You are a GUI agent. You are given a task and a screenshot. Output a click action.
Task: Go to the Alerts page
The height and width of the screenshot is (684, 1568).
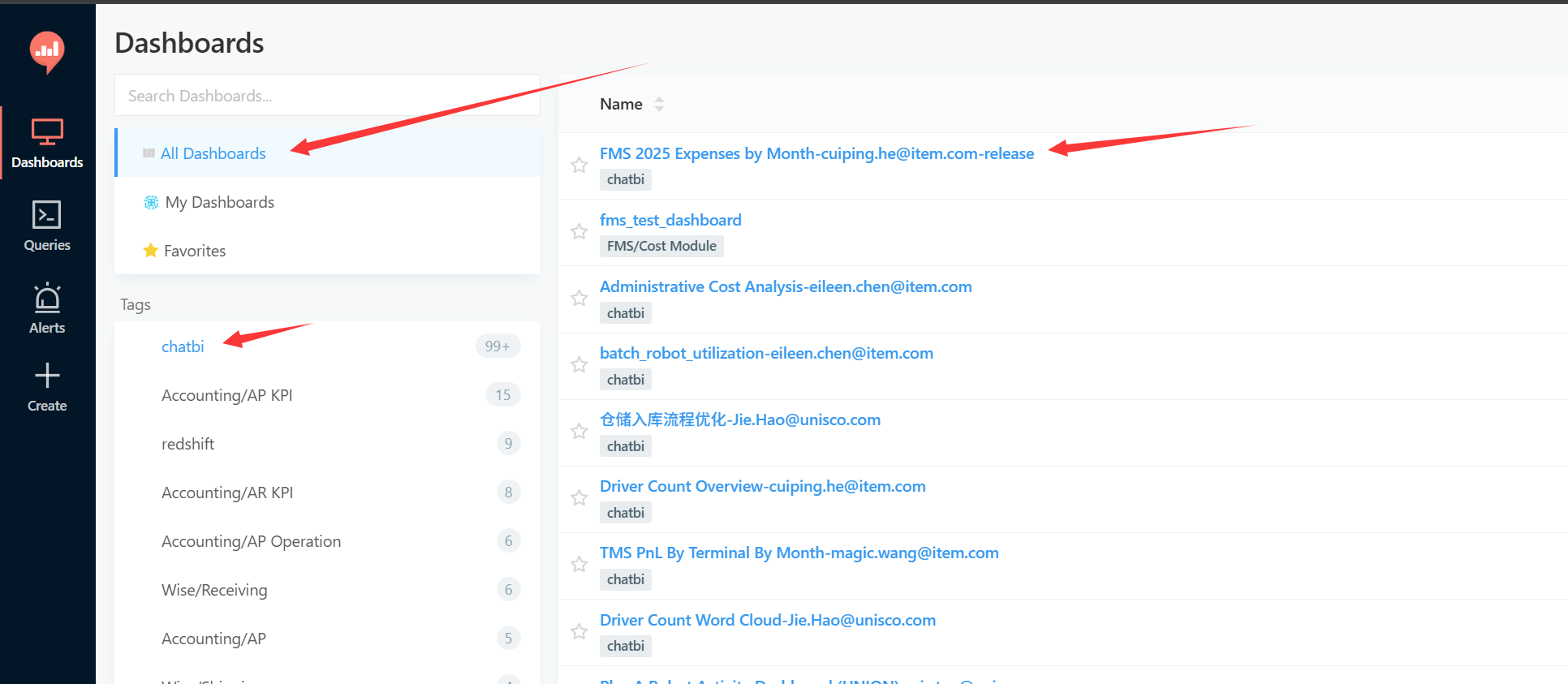(47, 309)
